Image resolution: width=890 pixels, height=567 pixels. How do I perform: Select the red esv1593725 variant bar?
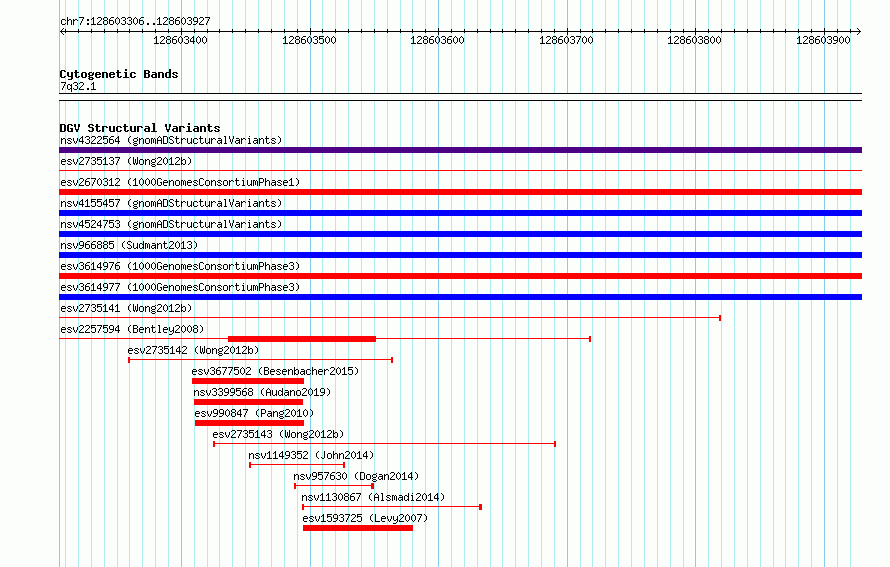coord(358,528)
